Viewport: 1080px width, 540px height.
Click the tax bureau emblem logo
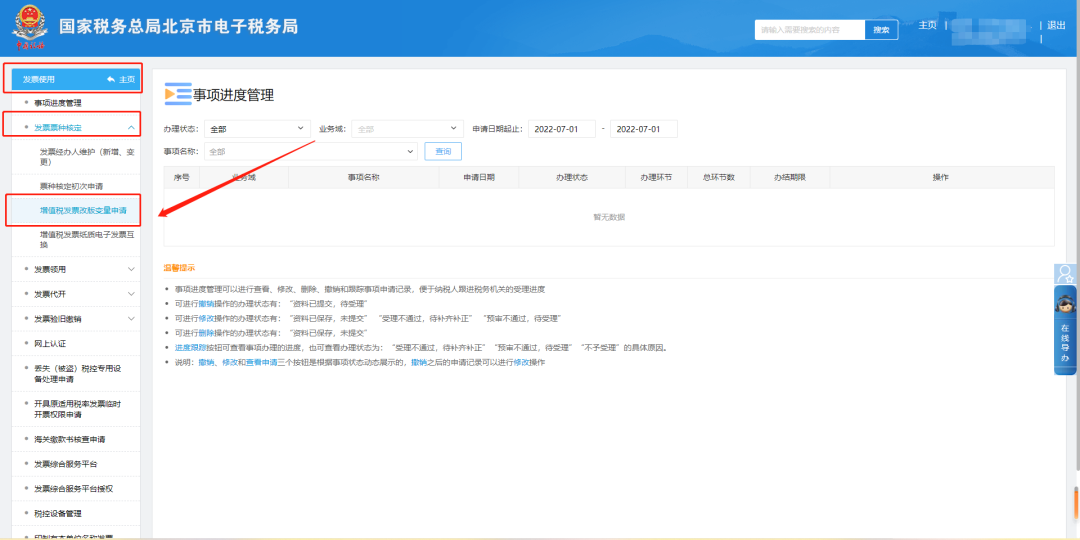(29, 28)
